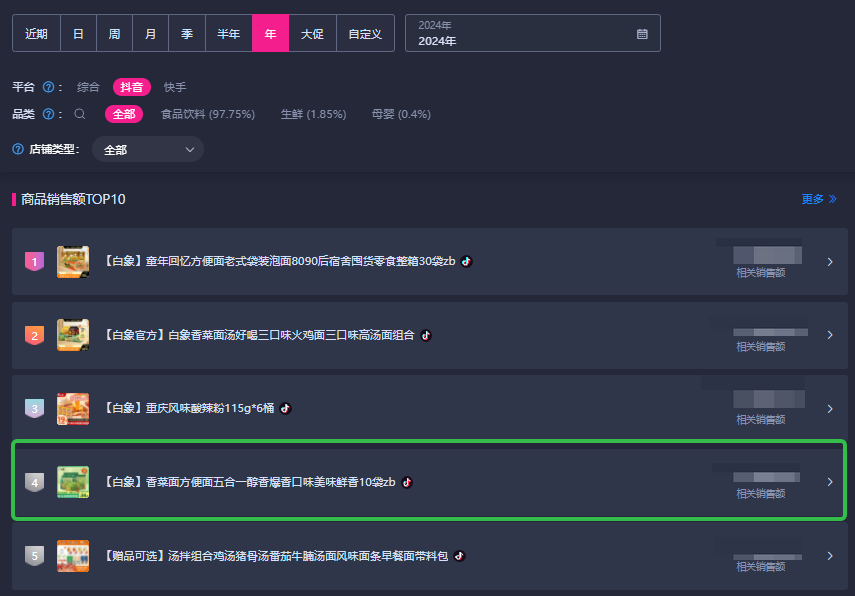Filter by 食品饮料 (97.75%) category
Viewport: 855px width, 596px height.
click(x=208, y=114)
